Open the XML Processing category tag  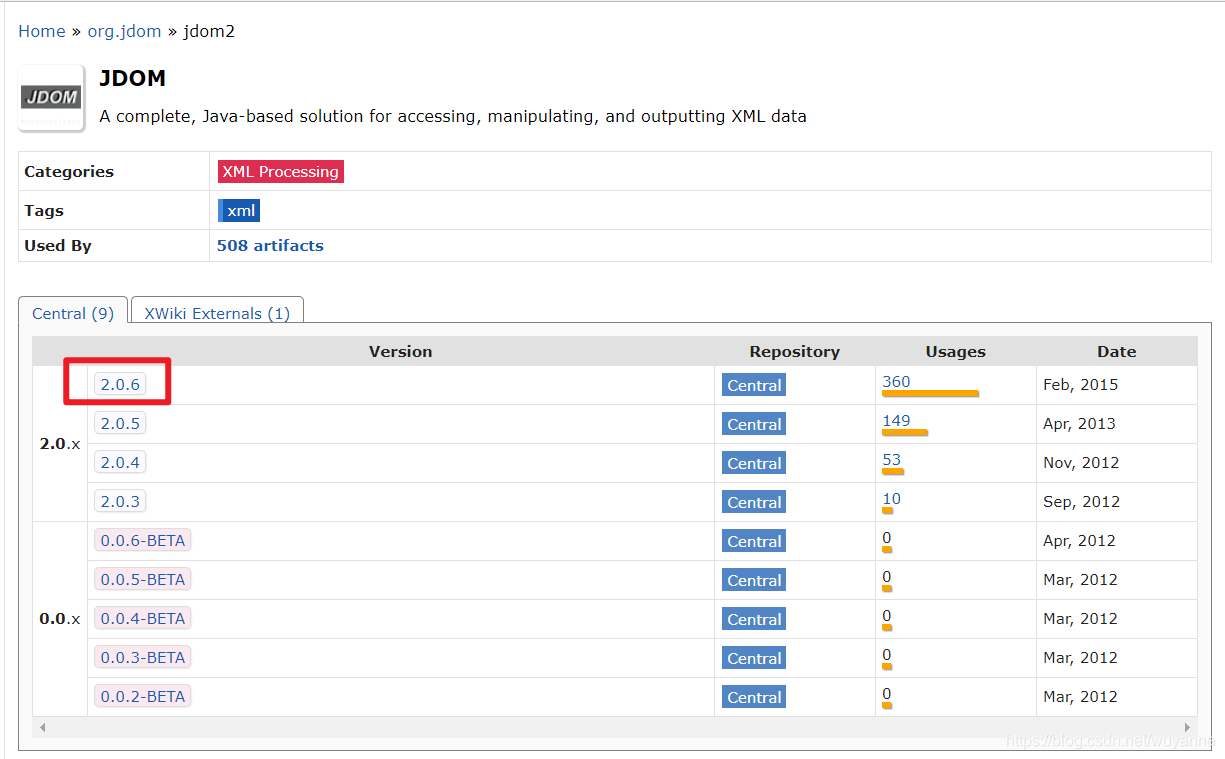[281, 172]
